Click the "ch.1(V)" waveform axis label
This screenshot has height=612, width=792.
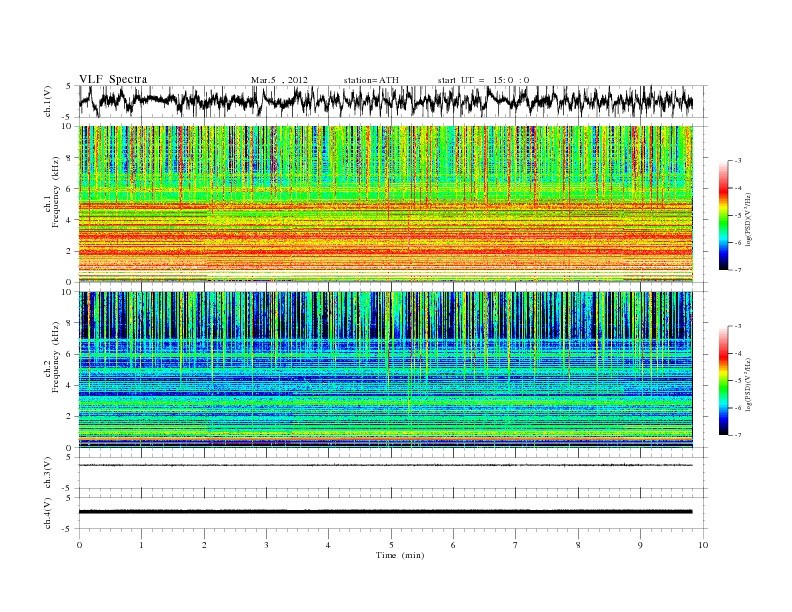click(47, 101)
